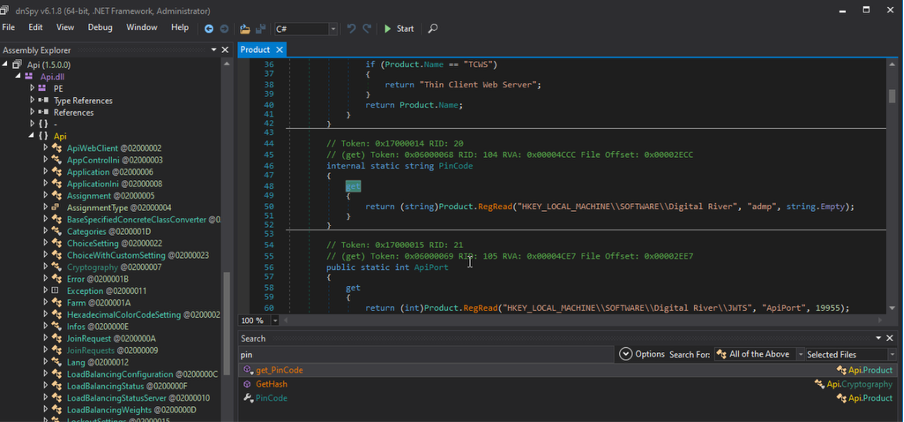The width and height of the screenshot is (904, 422).
Task: Select BaseSpecifiedConcreteClassConverter in tree
Action: [144, 220]
